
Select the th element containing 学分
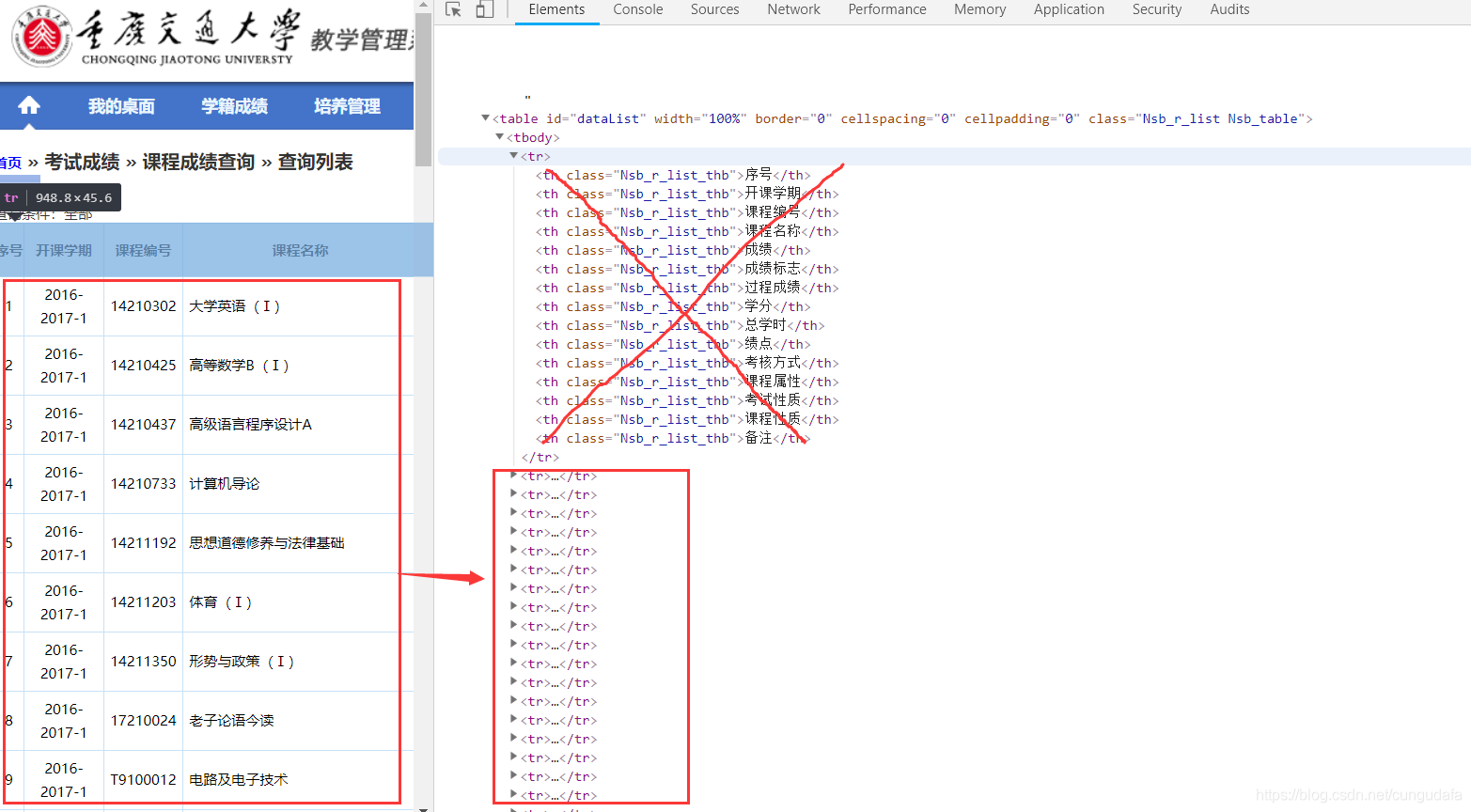673,306
